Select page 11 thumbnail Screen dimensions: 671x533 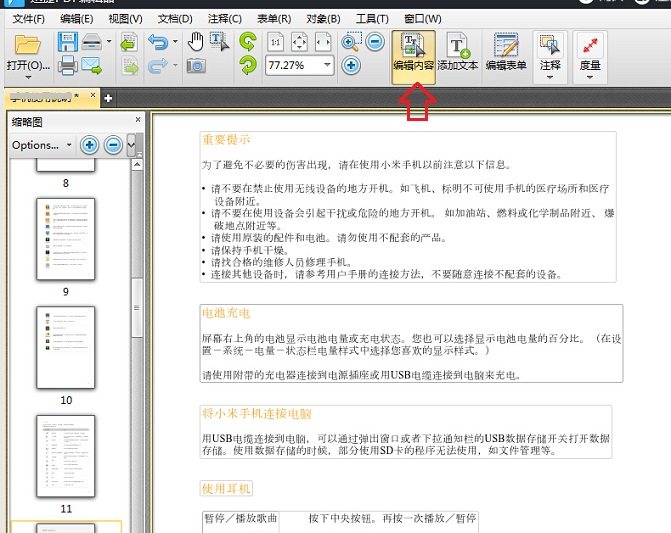(x=65, y=456)
